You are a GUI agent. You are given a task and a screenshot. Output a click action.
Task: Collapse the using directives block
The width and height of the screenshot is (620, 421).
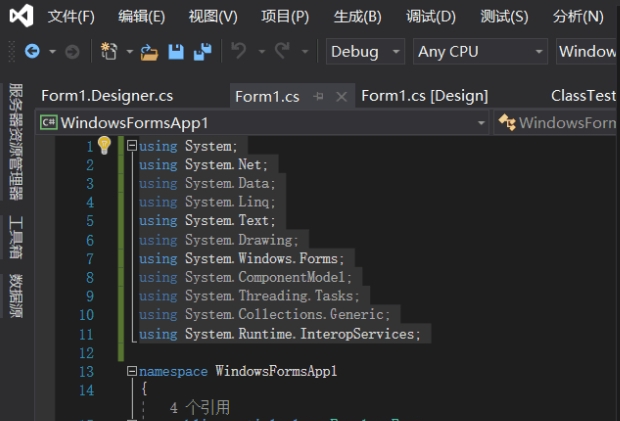(x=132, y=146)
